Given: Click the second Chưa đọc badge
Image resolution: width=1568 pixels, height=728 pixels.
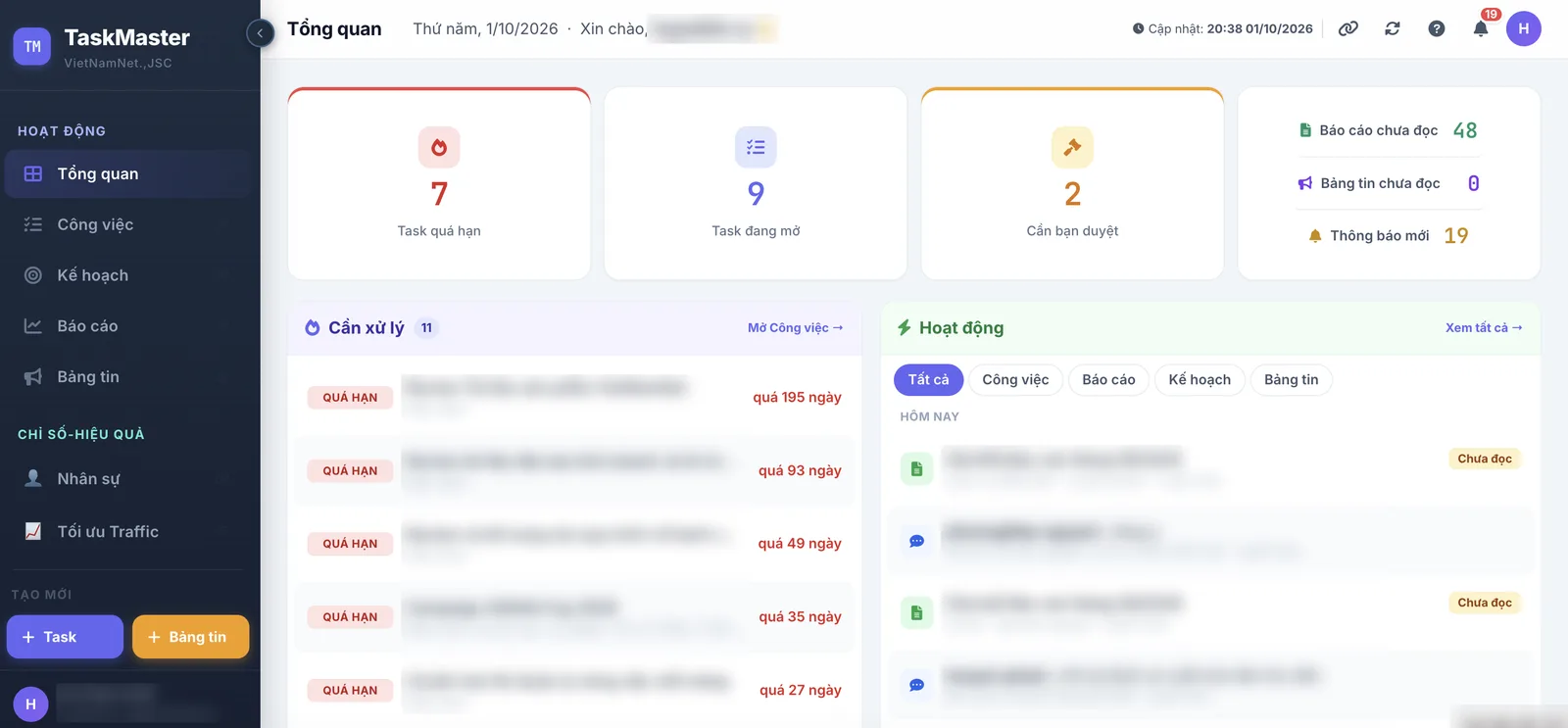Looking at the screenshot, I should pyautogui.click(x=1485, y=603).
